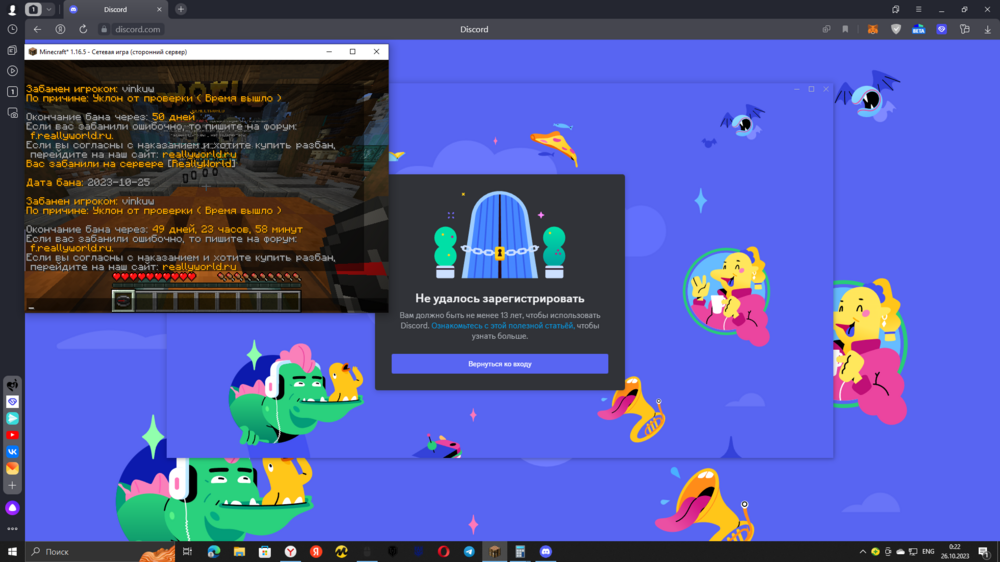1000x562 pixels.
Task: Open the "Ознакомьтесь с этой полезной статьёй" link
Action: (x=503, y=325)
